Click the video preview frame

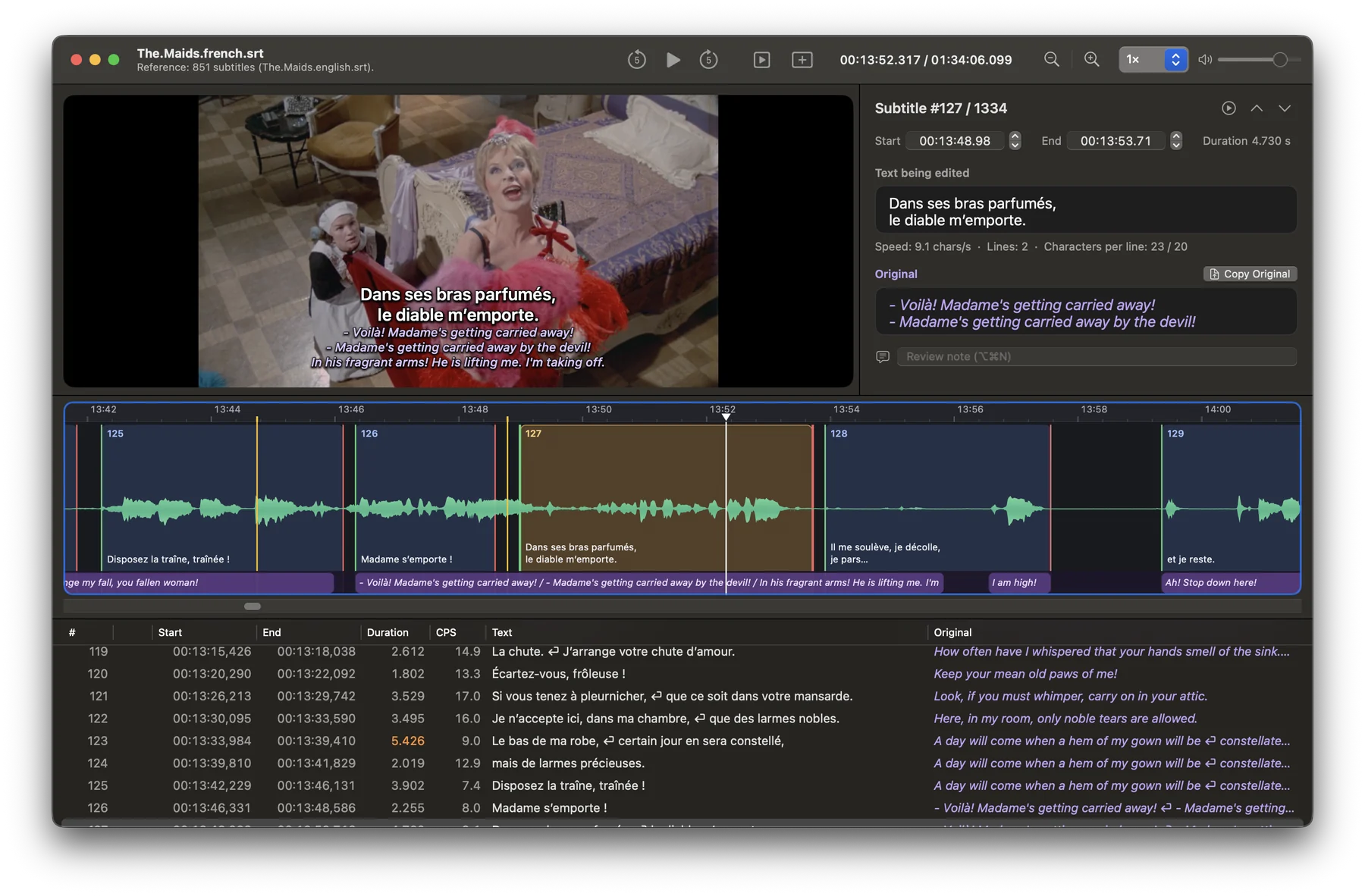pyautogui.click(x=458, y=241)
